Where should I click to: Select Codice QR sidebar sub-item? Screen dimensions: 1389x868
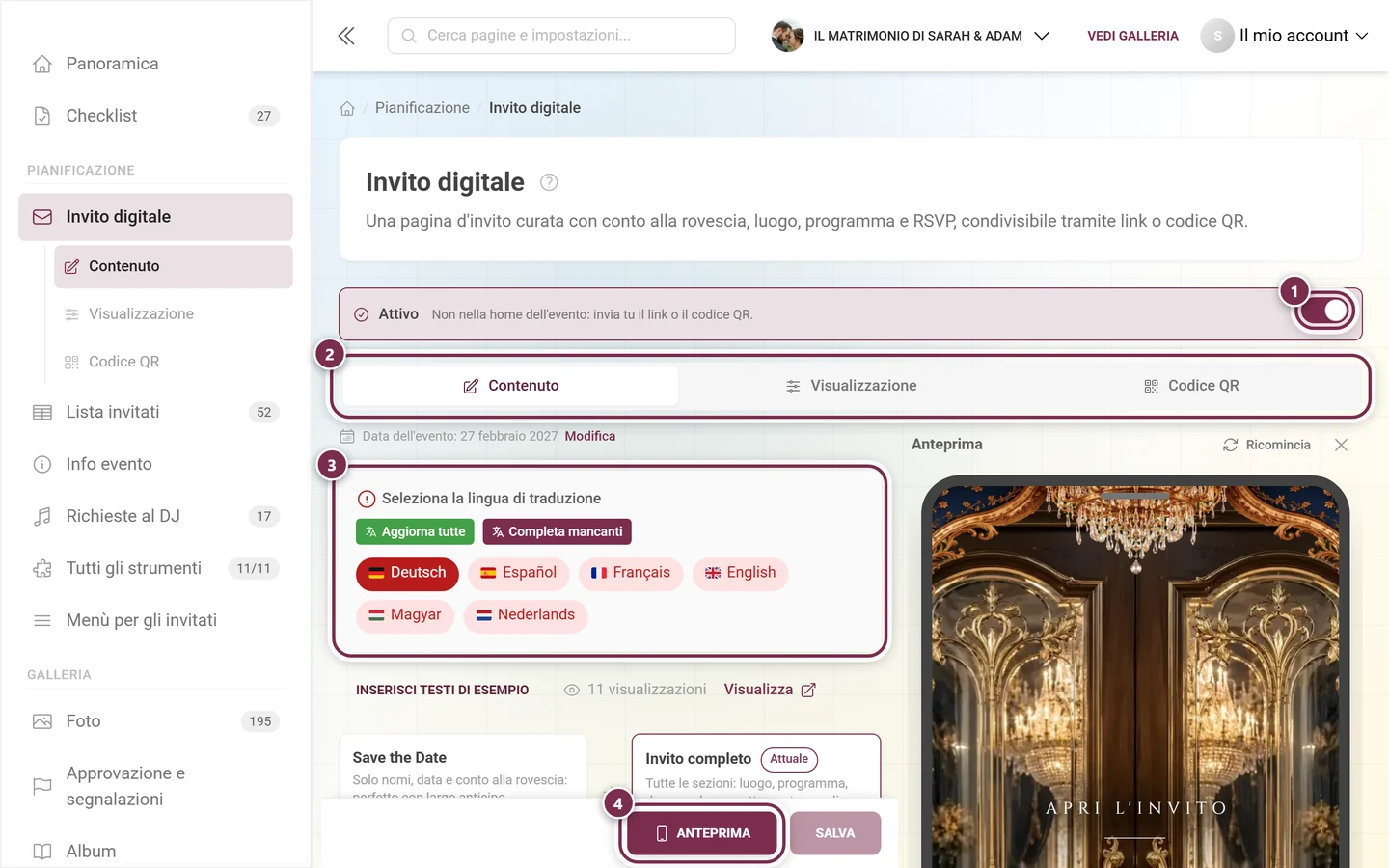[x=174, y=362]
